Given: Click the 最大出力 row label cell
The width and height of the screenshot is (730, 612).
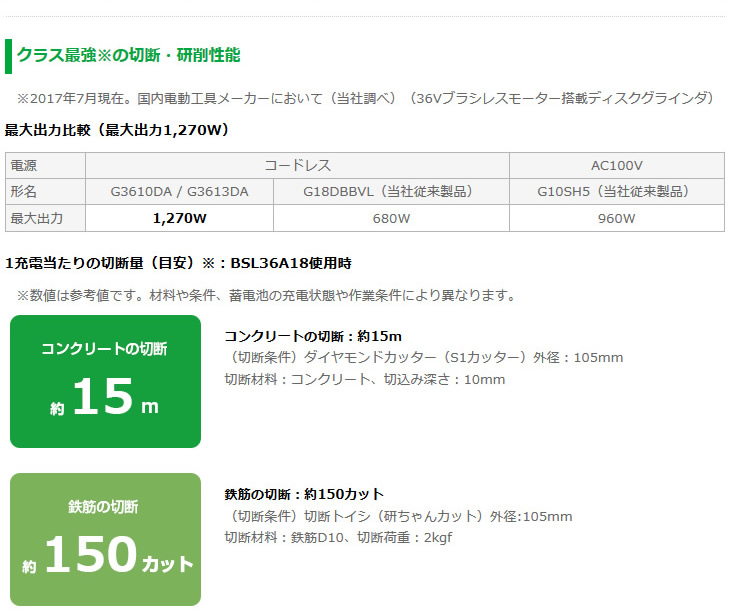Looking at the screenshot, I should tap(45, 218).
